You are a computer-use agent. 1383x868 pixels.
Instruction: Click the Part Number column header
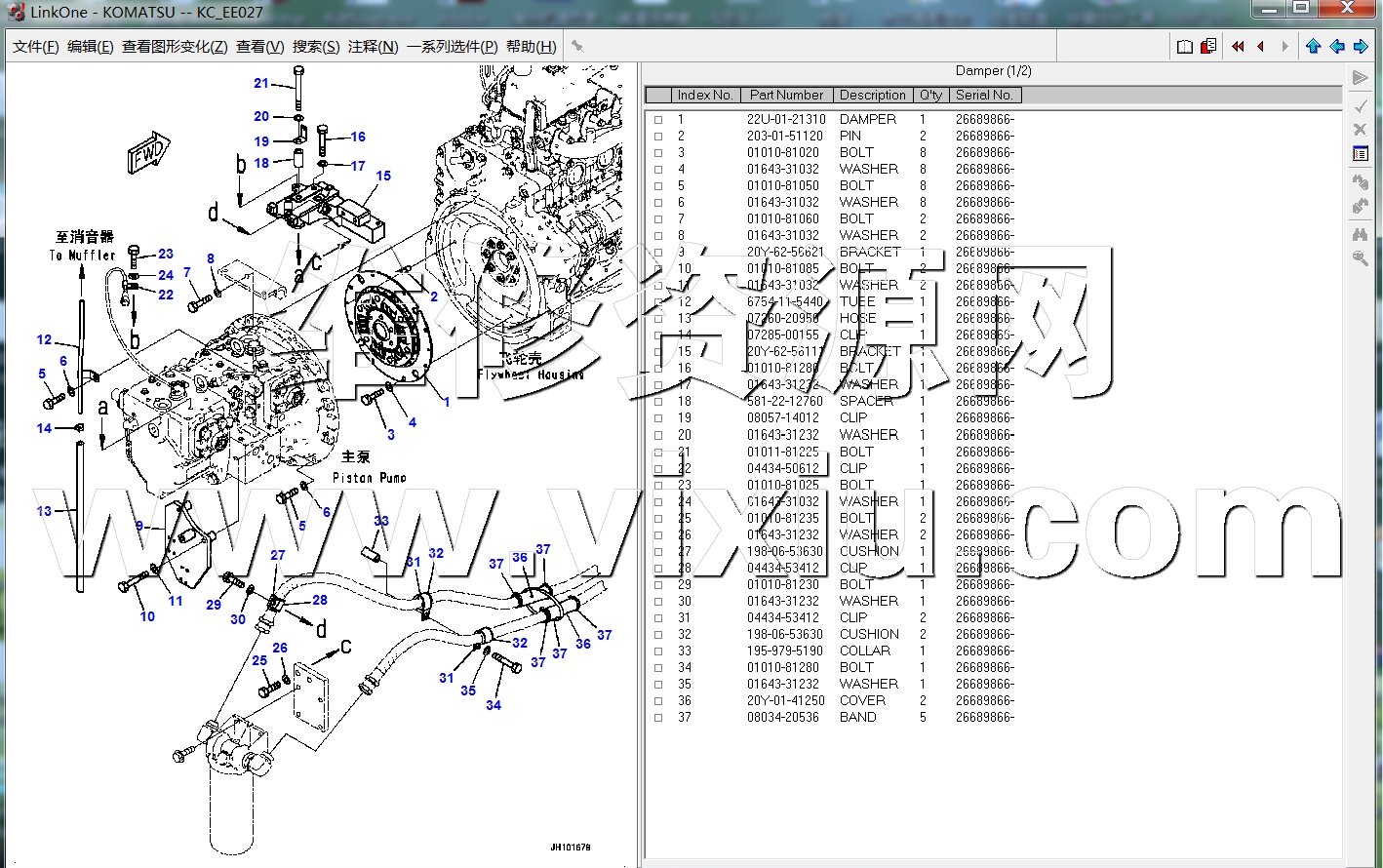[x=786, y=95]
